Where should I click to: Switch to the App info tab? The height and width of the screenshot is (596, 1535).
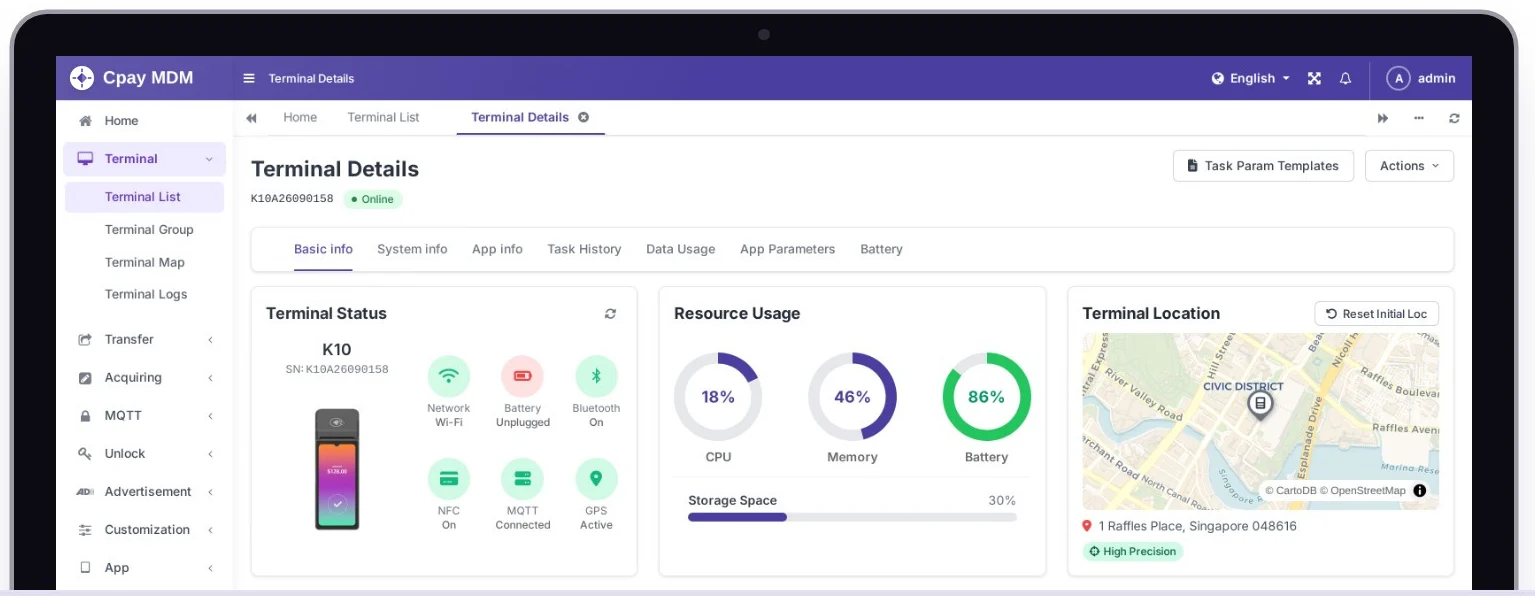click(497, 249)
